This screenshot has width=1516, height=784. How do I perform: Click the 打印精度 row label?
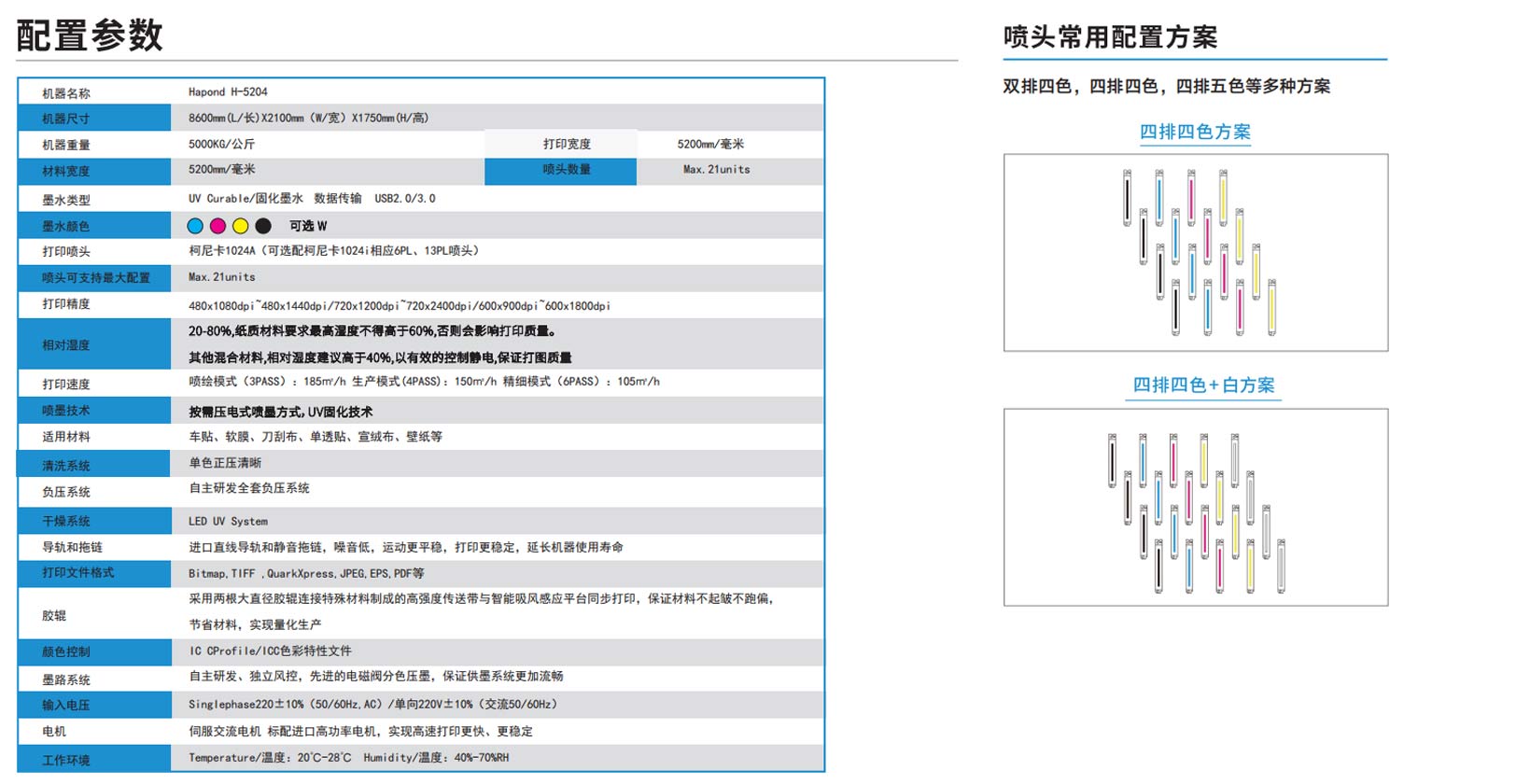(x=66, y=304)
